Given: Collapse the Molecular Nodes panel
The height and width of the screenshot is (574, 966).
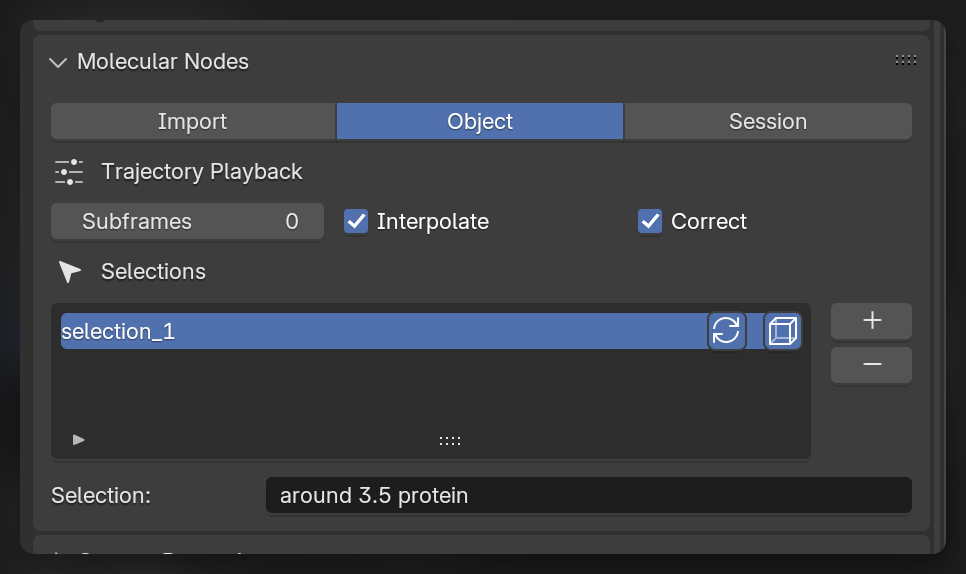Looking at the screenshot, I should point(58,62).
